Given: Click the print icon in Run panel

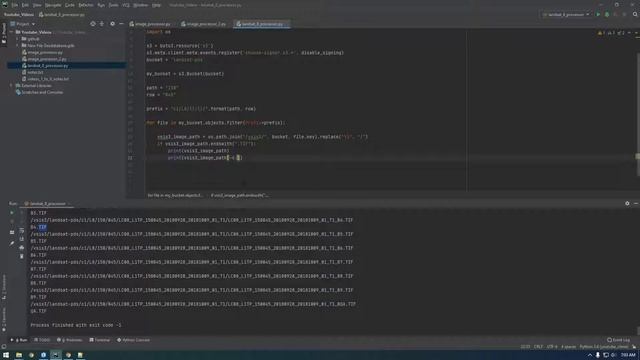Looking at the screenshot, I should click(x=22, y=248).
